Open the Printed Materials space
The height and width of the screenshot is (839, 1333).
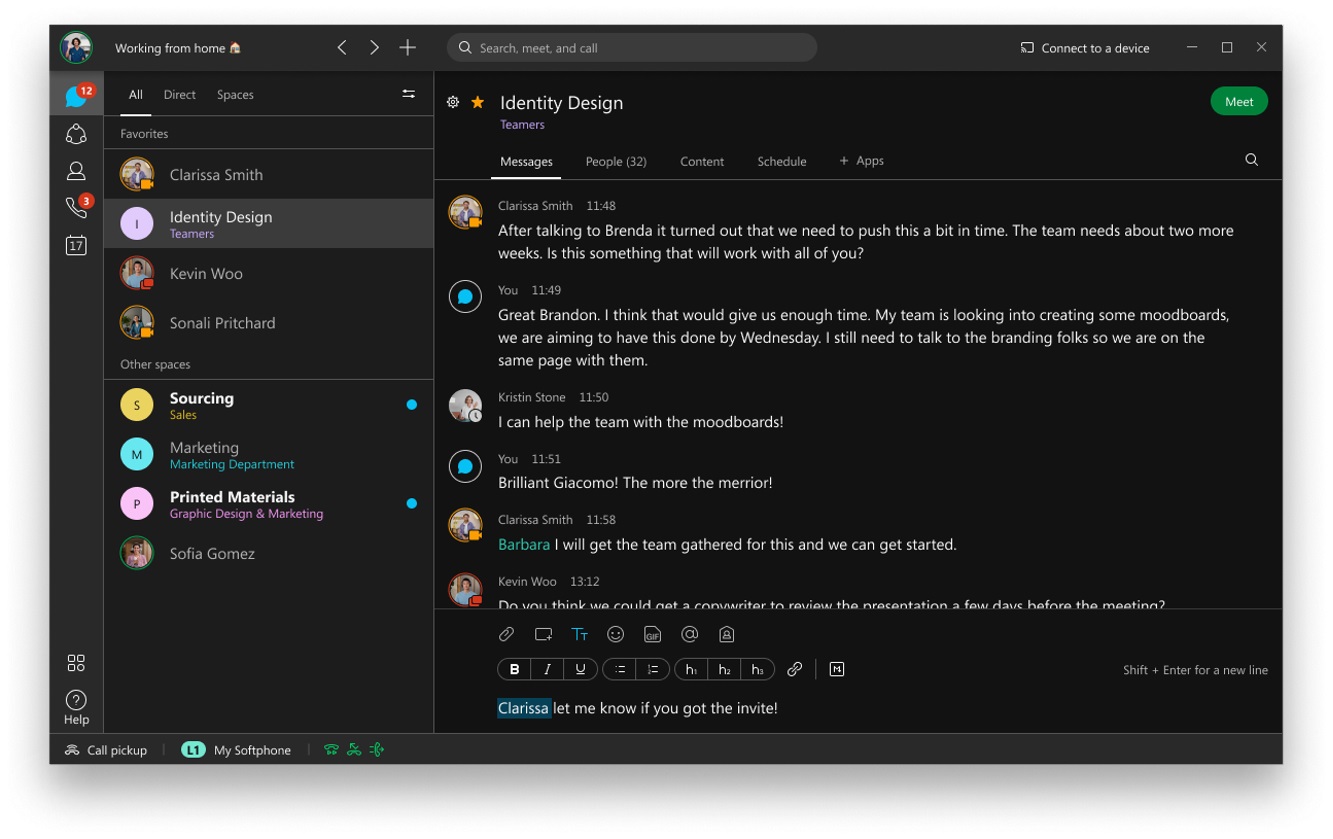[269, 504]
